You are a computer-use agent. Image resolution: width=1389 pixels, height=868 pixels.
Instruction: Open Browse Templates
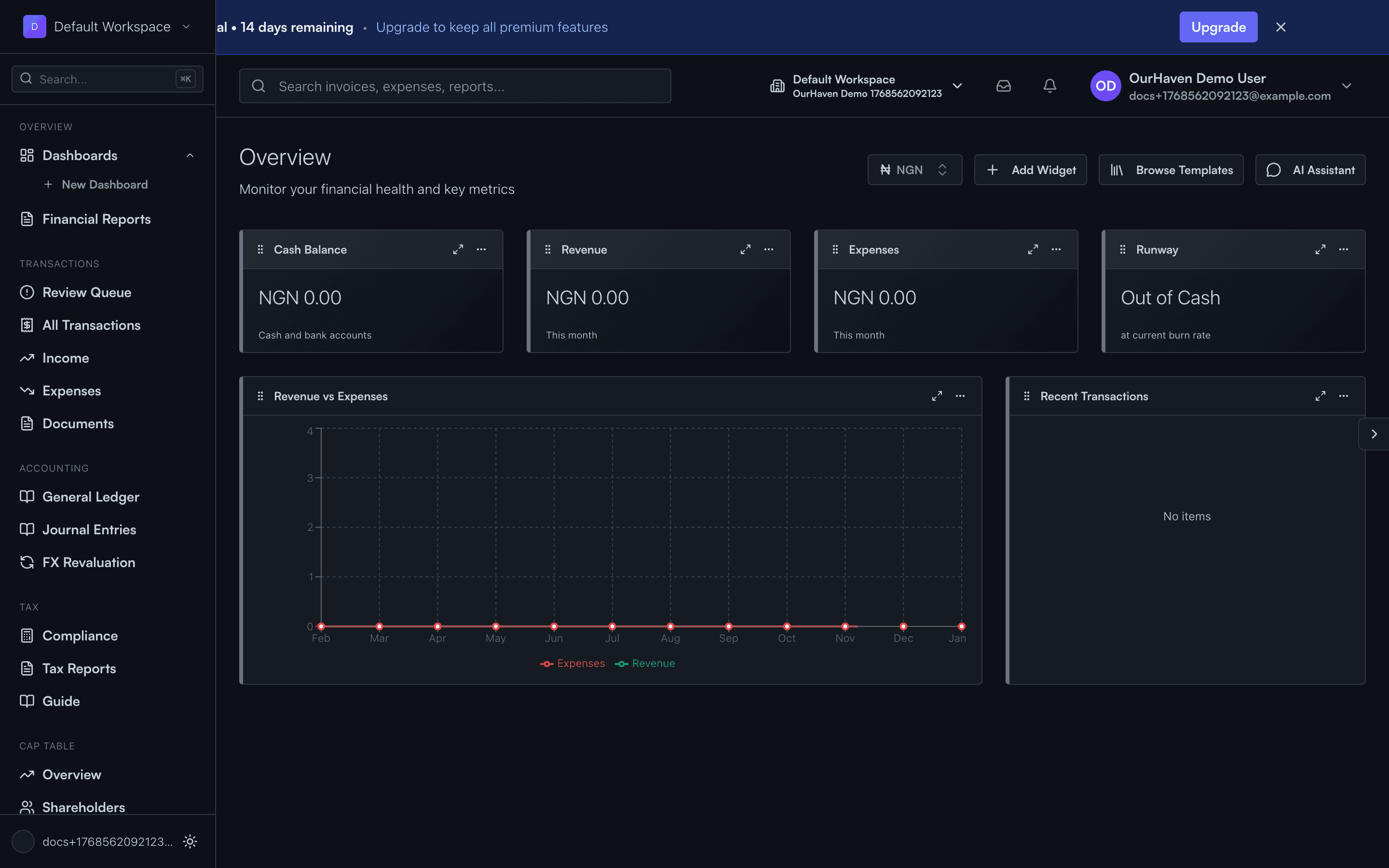[1171, 169]
